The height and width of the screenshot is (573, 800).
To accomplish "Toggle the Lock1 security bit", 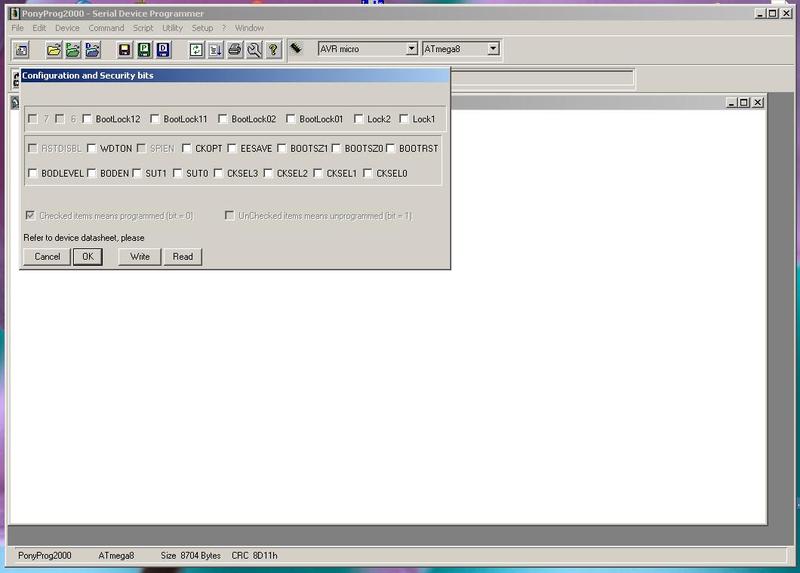I will [x=404, y=119].
